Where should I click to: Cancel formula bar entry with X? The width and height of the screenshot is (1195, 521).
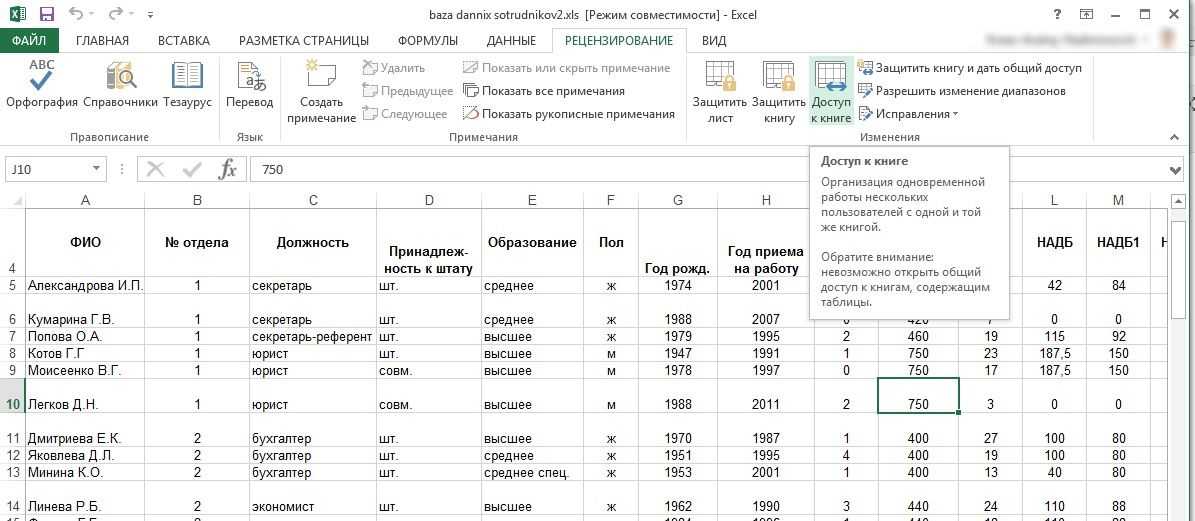point(155,169)
